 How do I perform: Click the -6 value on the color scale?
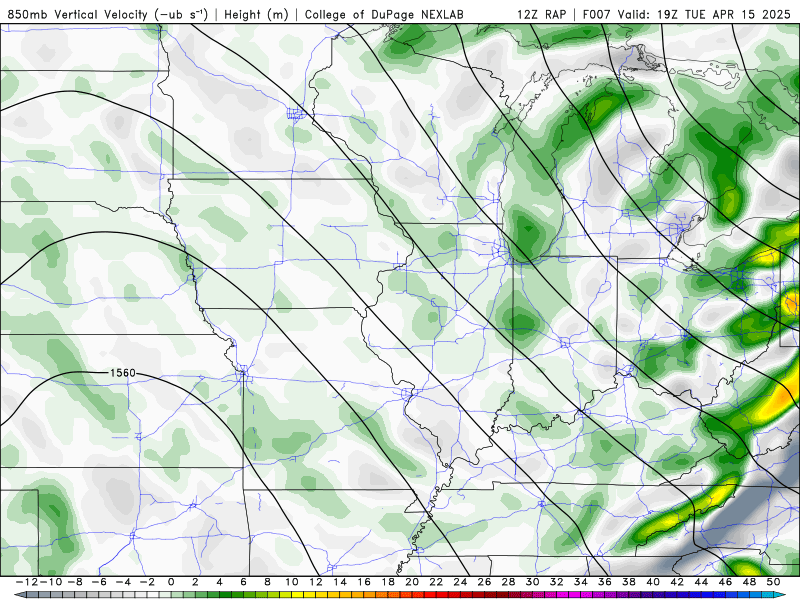[98, 582]
